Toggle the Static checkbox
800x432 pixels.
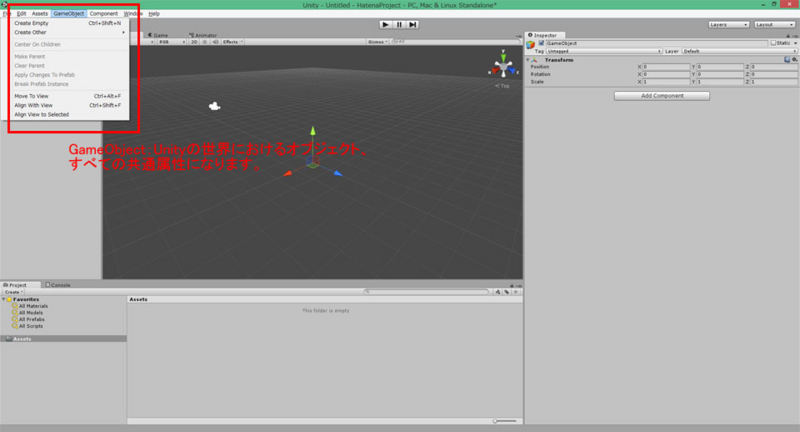773,43
